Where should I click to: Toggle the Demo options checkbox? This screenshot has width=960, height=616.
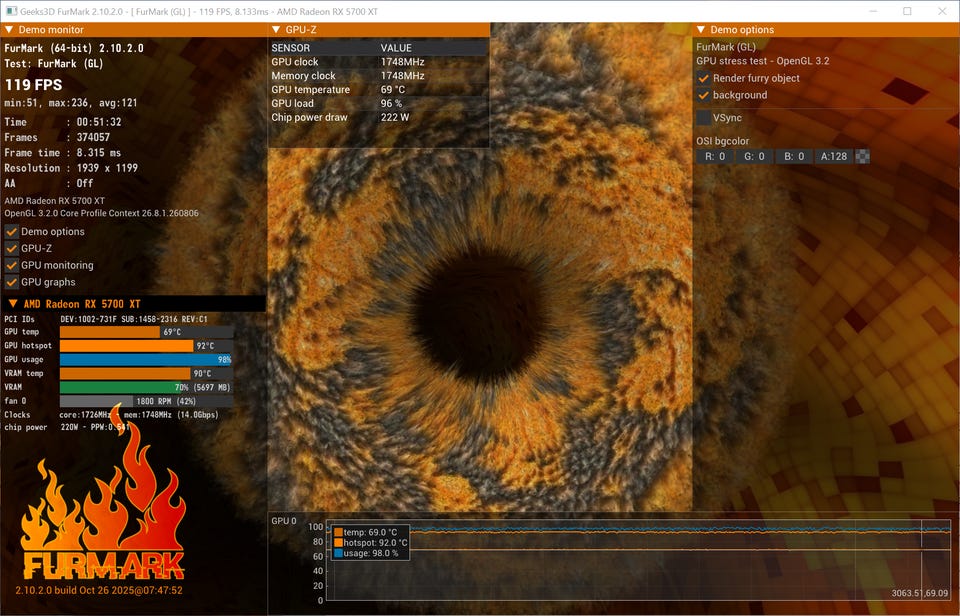[x=12, y=231]
